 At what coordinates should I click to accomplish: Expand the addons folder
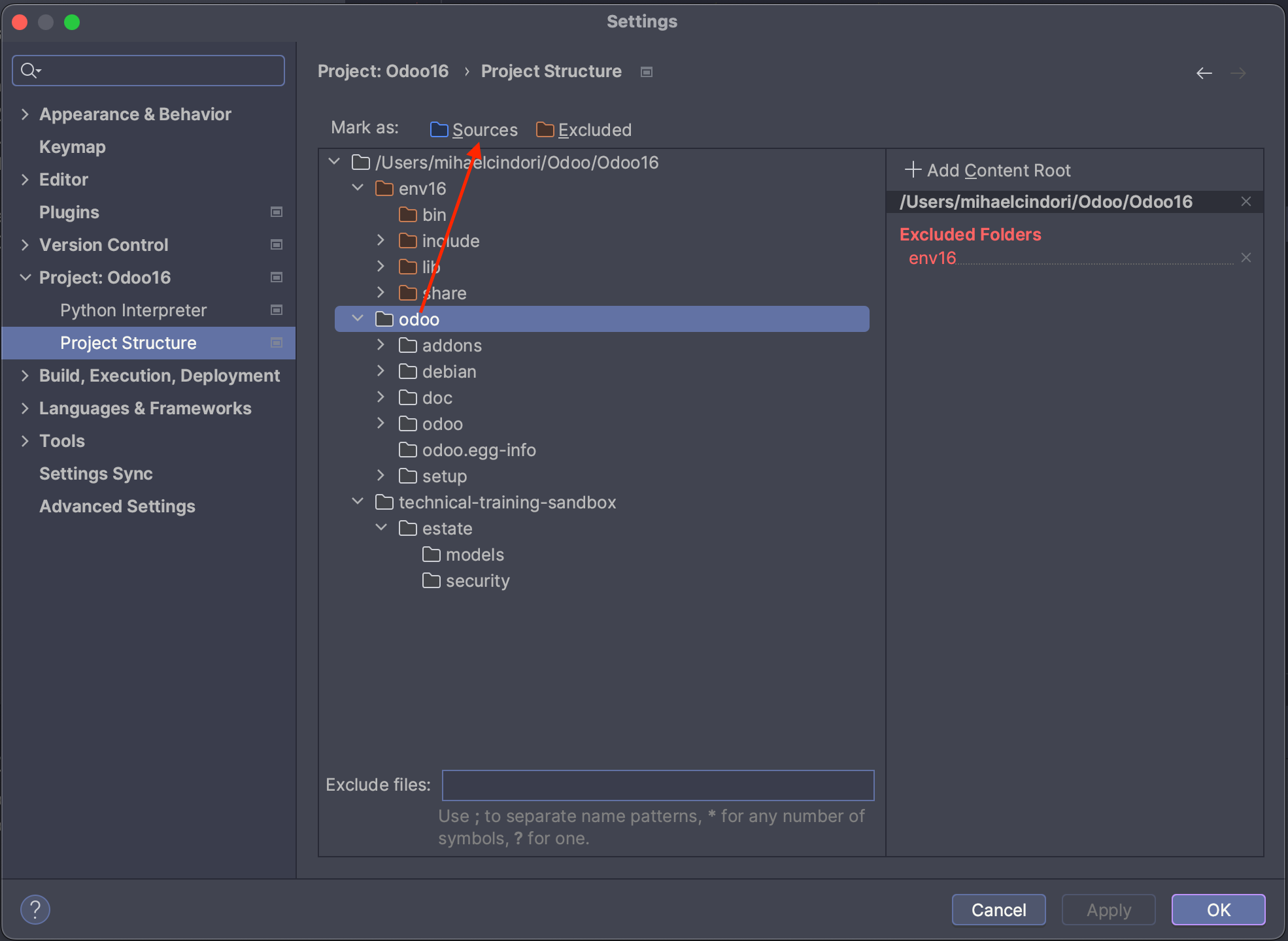(x=381, y=345)
